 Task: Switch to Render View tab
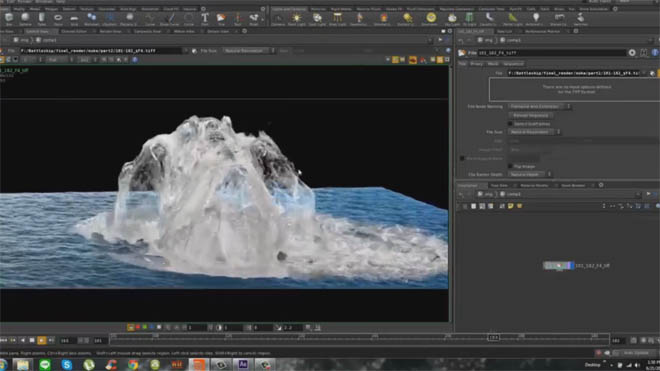(x=110, y=31)
